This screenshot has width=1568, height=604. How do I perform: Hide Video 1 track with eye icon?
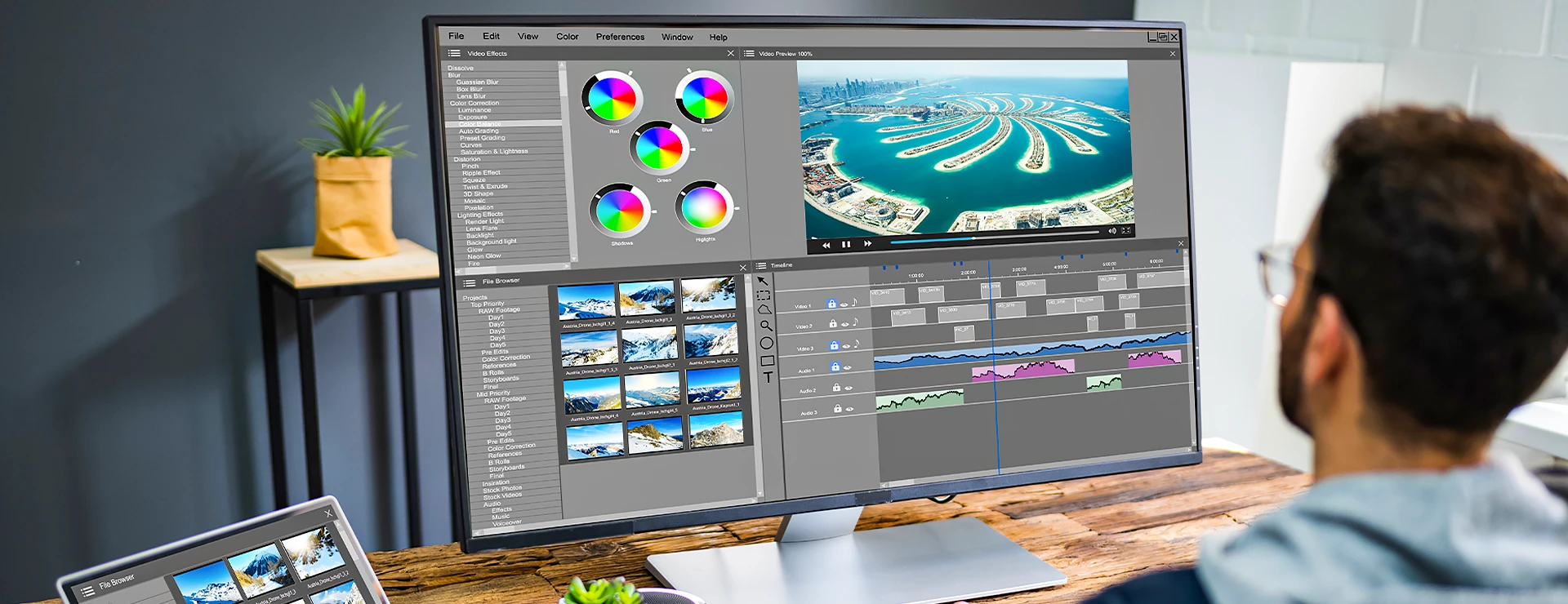coord(844,304)
